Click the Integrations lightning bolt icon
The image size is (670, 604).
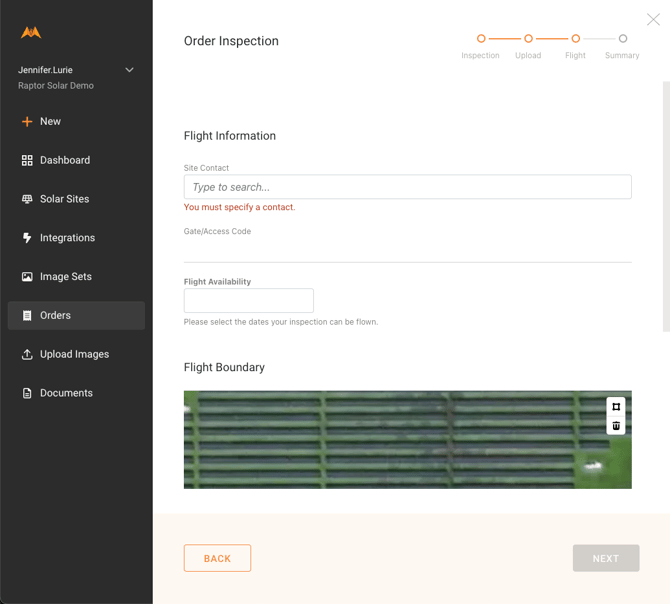pyautogui.click(x=27, y=238)
